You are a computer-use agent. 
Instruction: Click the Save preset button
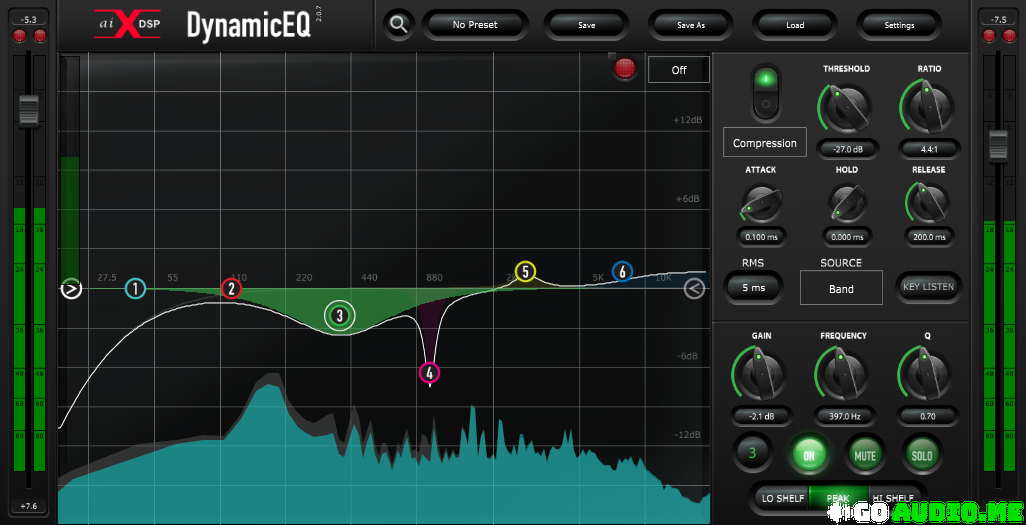[586, 26]
